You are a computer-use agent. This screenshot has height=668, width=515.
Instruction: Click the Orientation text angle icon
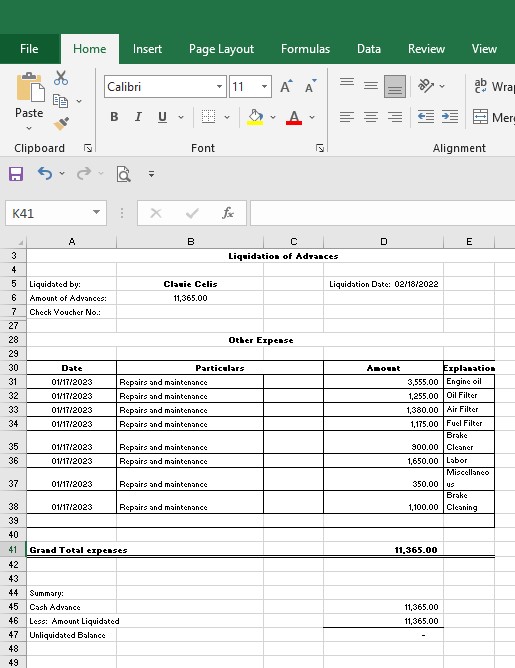[426, 86]
